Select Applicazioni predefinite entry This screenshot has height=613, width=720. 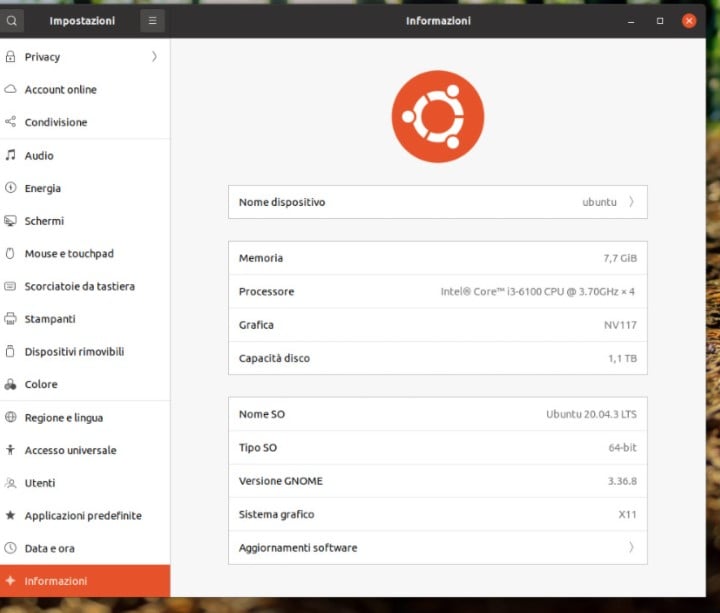[85, 515]
